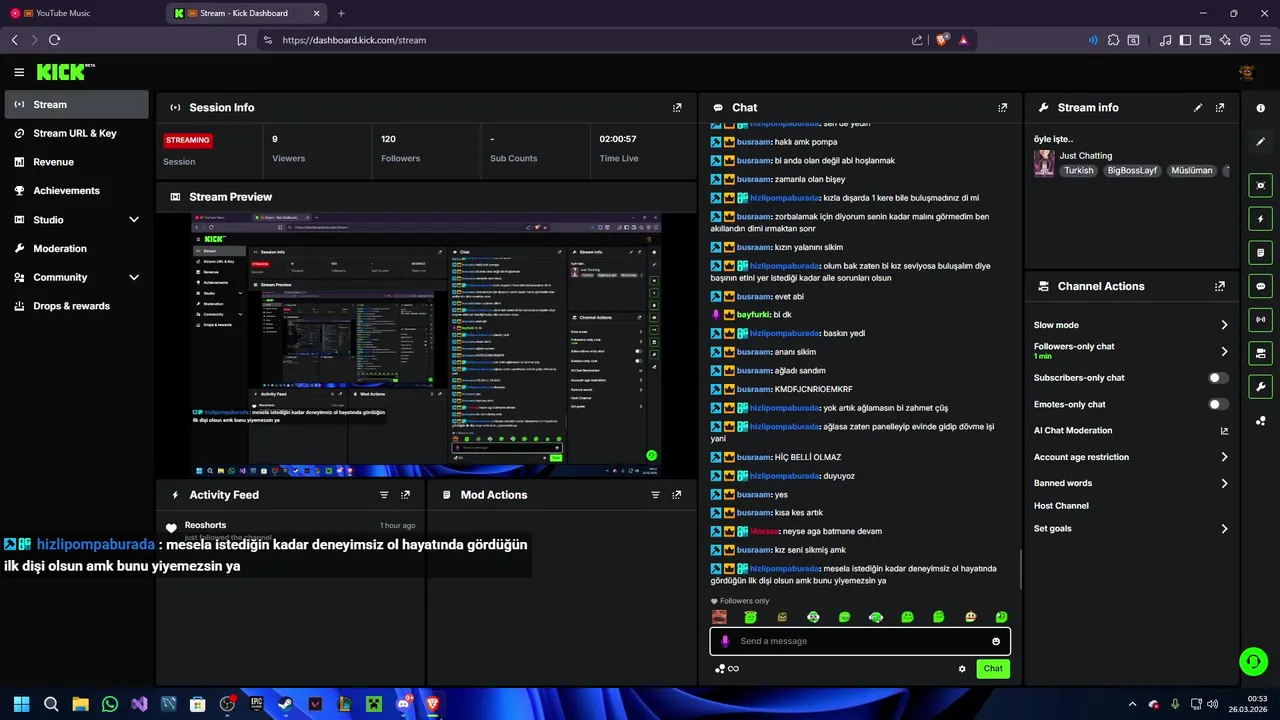The width and height of the screenshot is (1280, 720).
Task: Click the channel points icon below chat input
Action: click(727, 669)
